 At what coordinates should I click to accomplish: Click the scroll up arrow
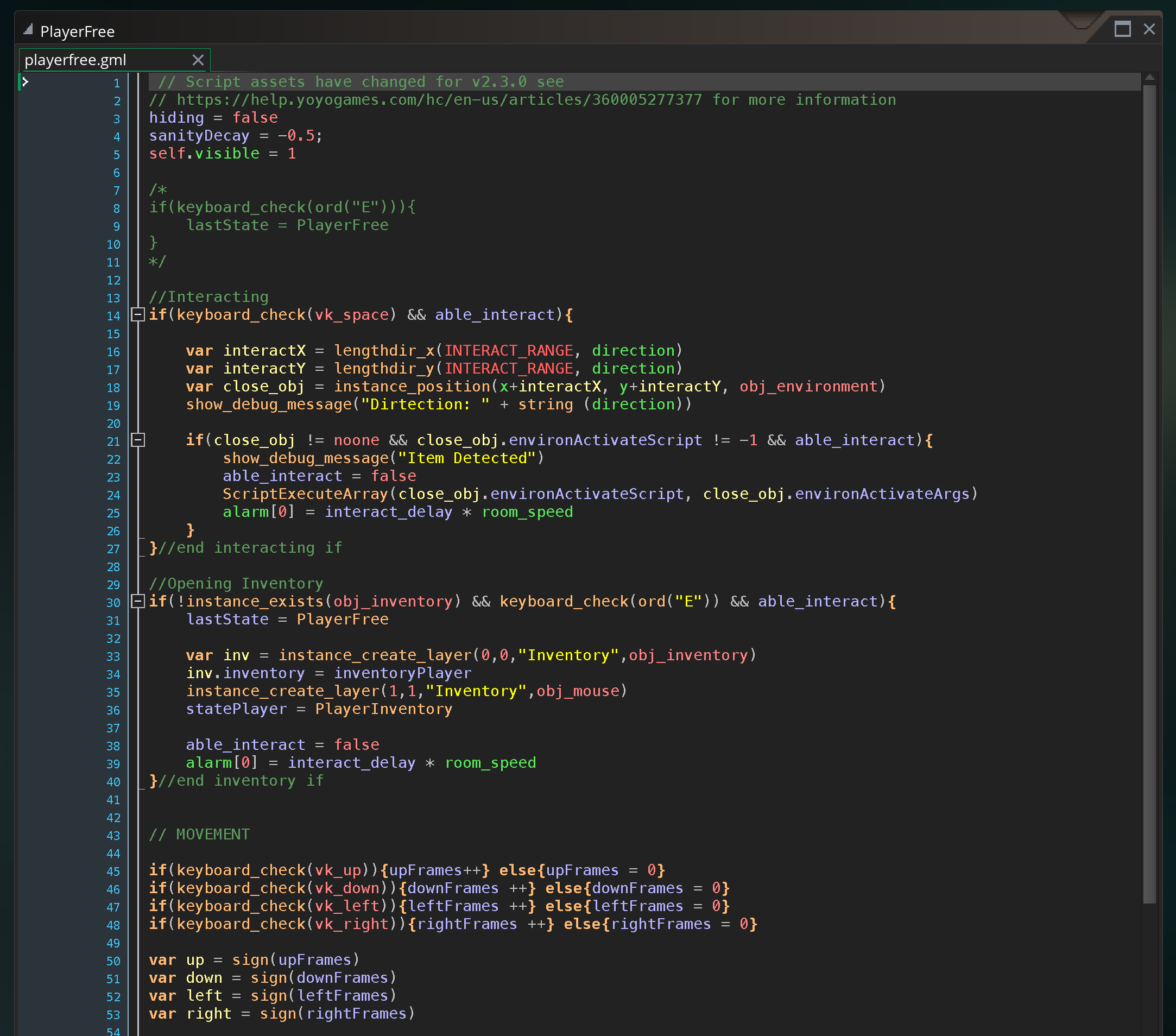(x=1149, y=78)
